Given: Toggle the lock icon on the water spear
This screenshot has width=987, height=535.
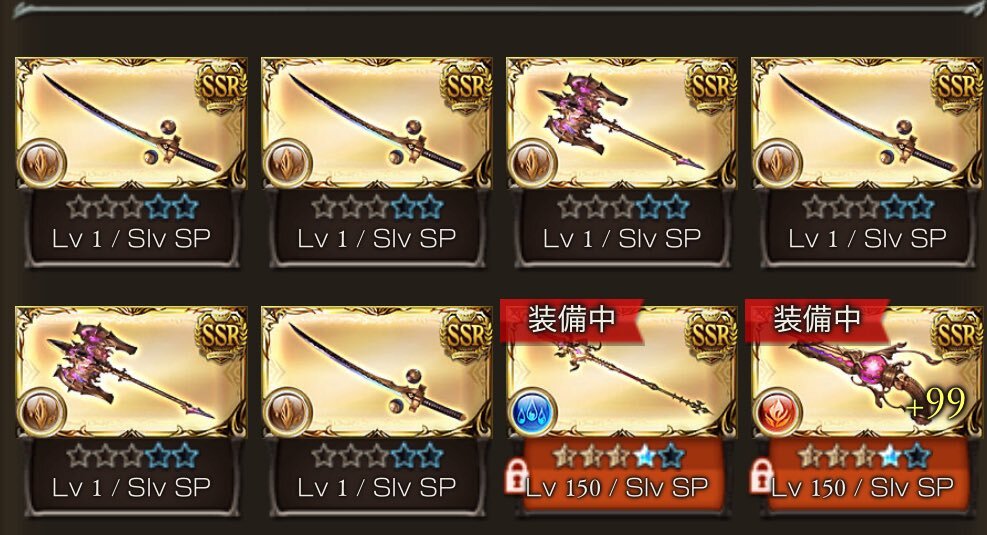Looking at the screenshot, I should (x=516, y=476).
